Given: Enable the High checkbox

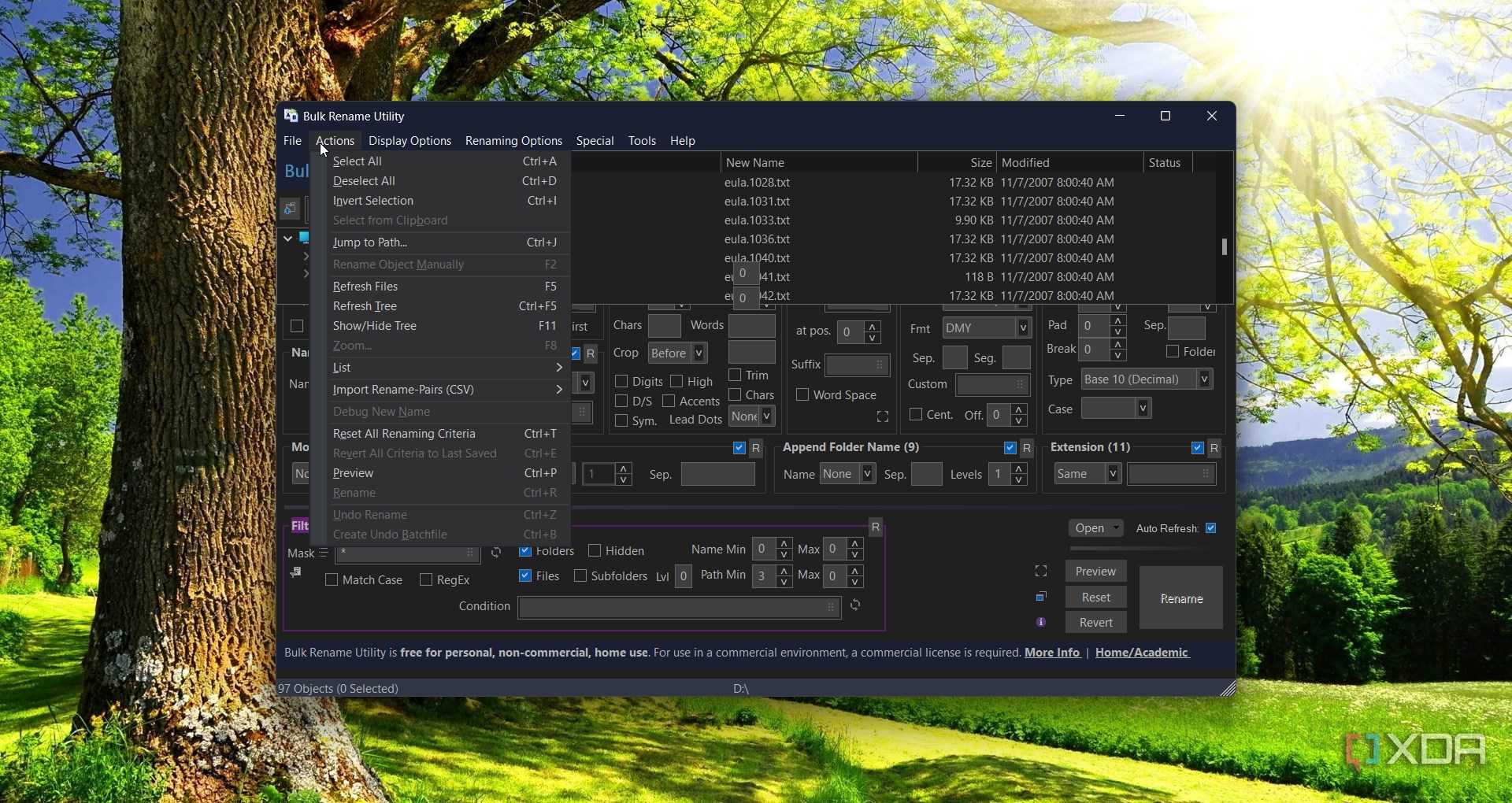Looking at the screenshot, I should 676,381.
